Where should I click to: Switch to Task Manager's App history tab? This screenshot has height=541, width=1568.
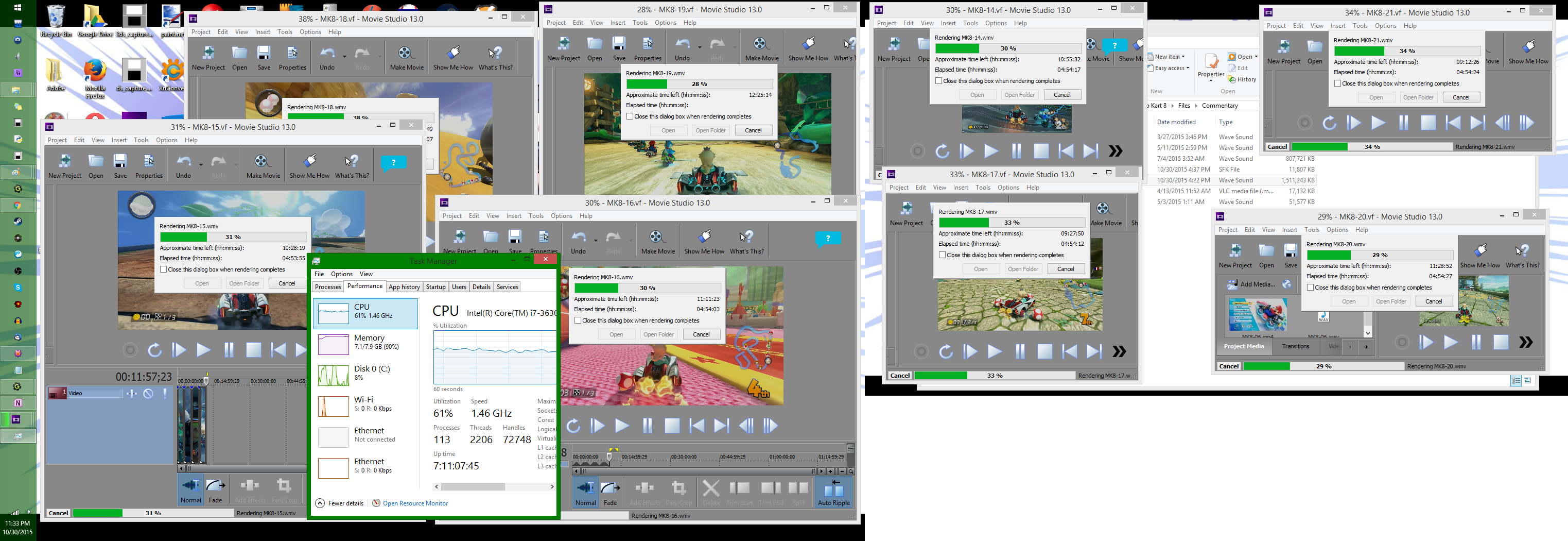pyautogui.click(x=404, y=287)
